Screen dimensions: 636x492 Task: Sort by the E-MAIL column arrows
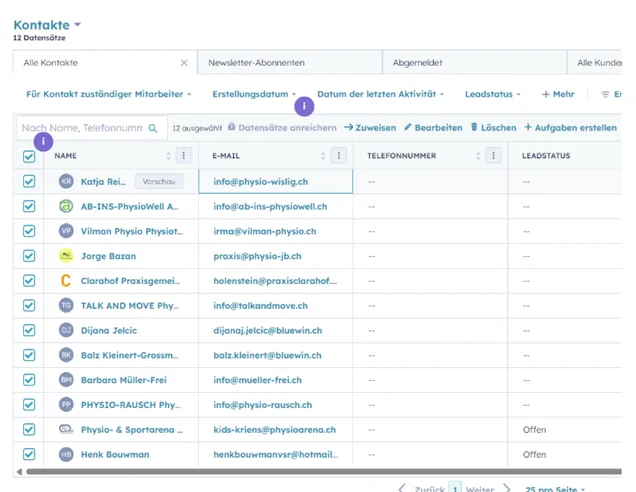tap(323, 156)
